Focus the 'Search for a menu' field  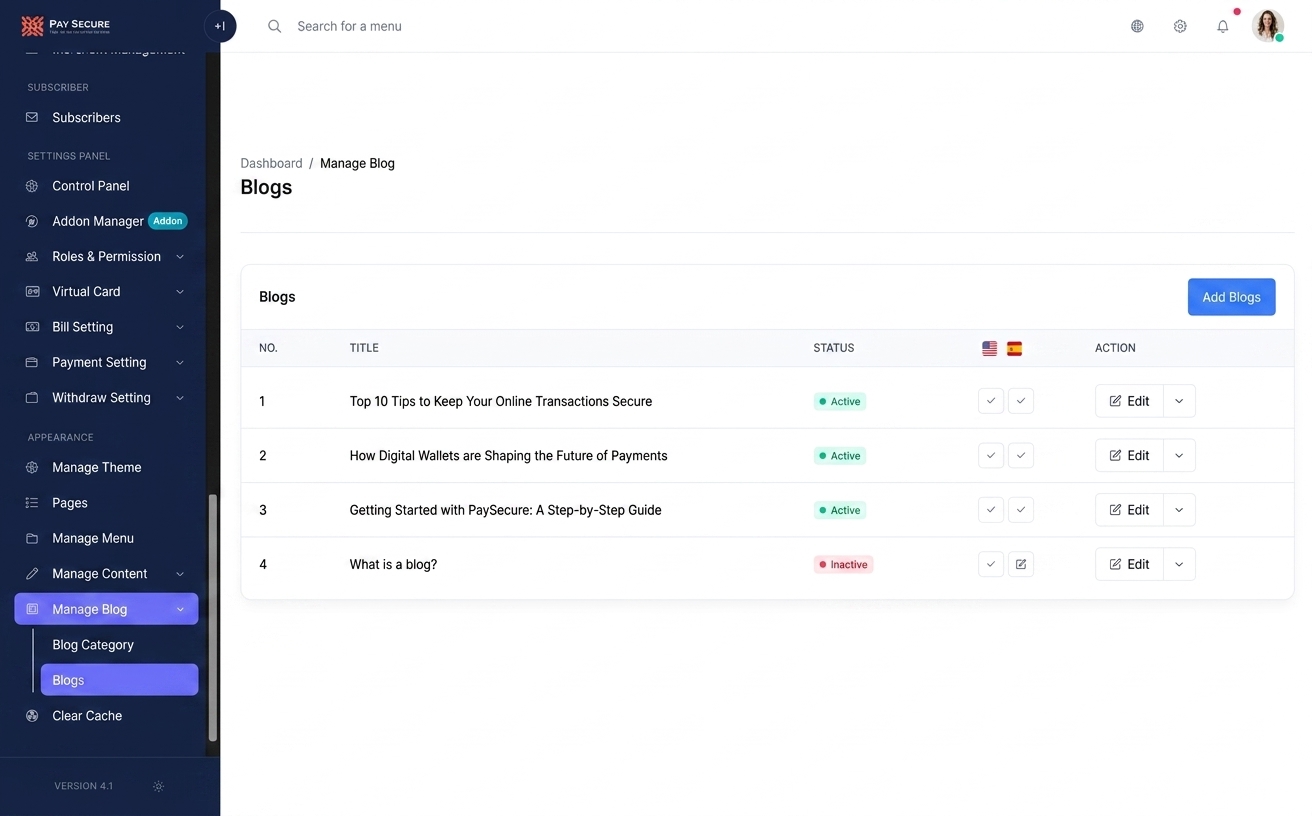[x=349, y=26]
